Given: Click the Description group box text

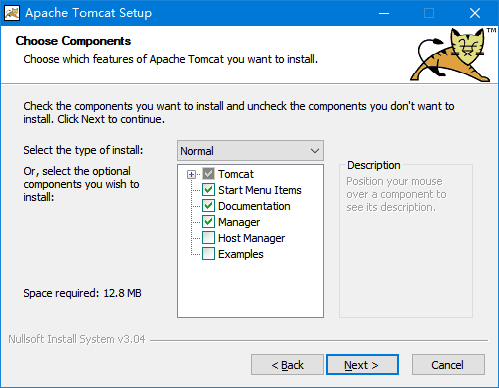Looking at the screenshot, I should pyautogui.click(x=396, y=194).
